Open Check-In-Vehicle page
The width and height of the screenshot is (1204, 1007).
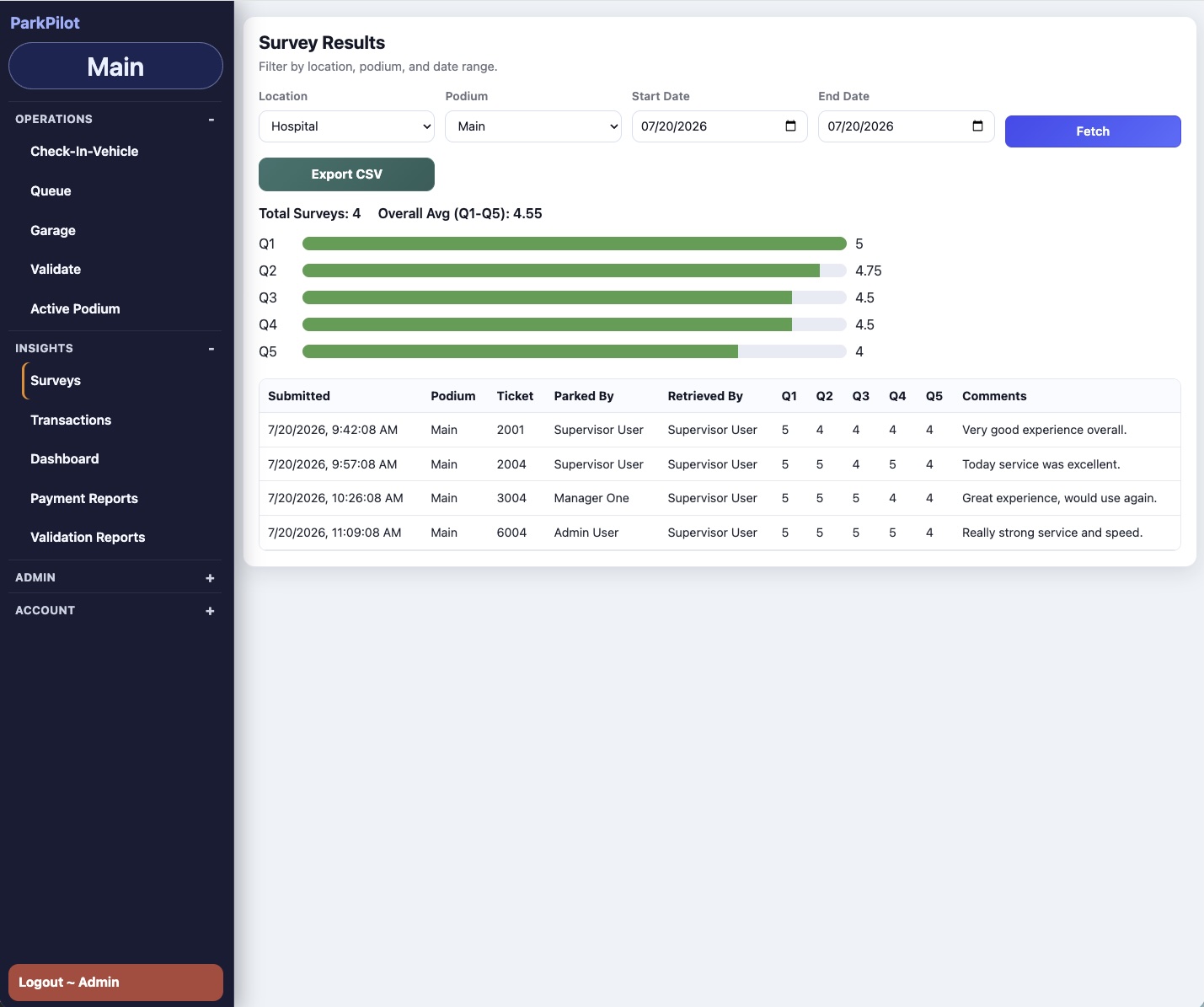pyautogui.click(x=84, y=152)
